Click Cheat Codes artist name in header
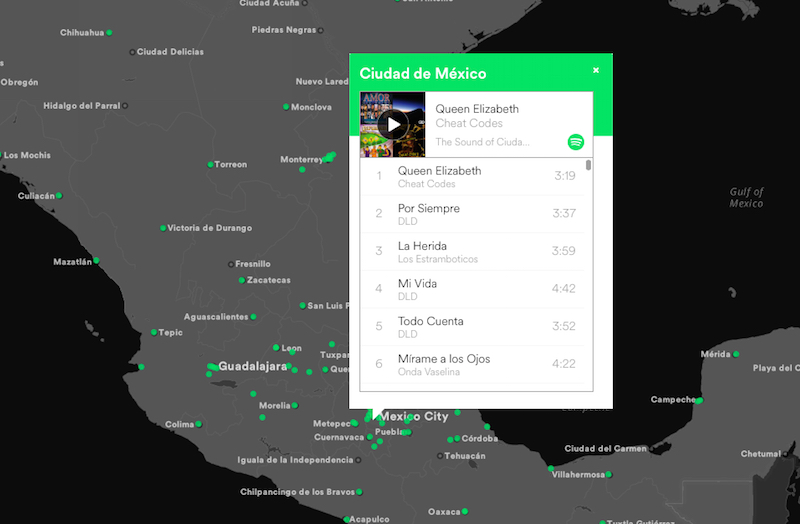The width and height of the screenshot is (800, 524). coord(469,124)
